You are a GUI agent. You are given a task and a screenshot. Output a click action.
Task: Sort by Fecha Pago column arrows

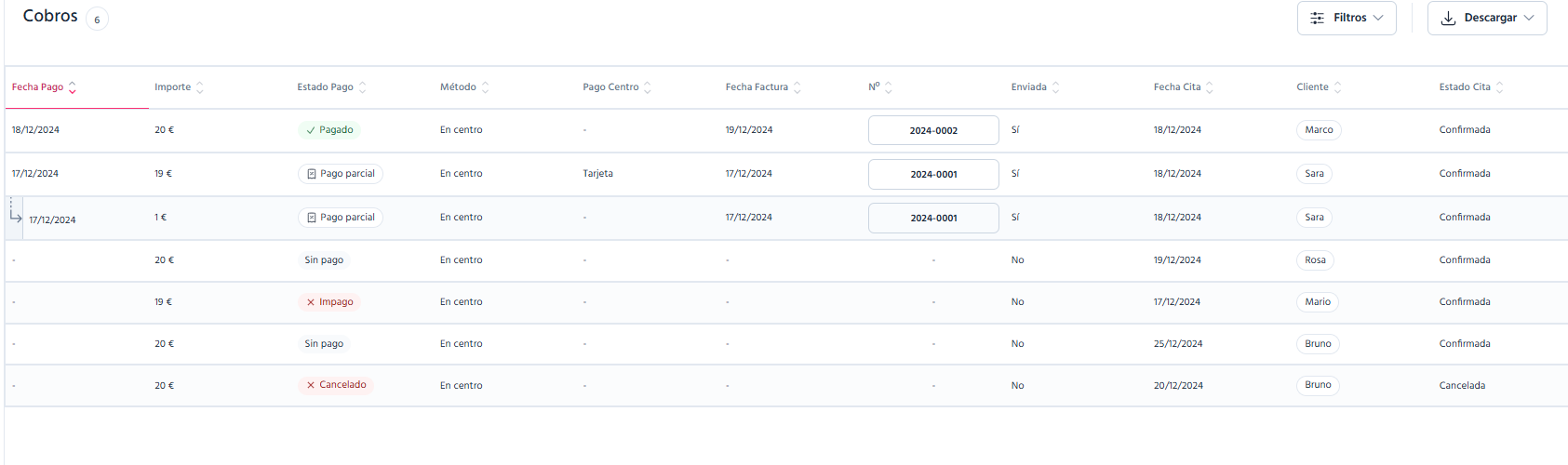[73, 87]
